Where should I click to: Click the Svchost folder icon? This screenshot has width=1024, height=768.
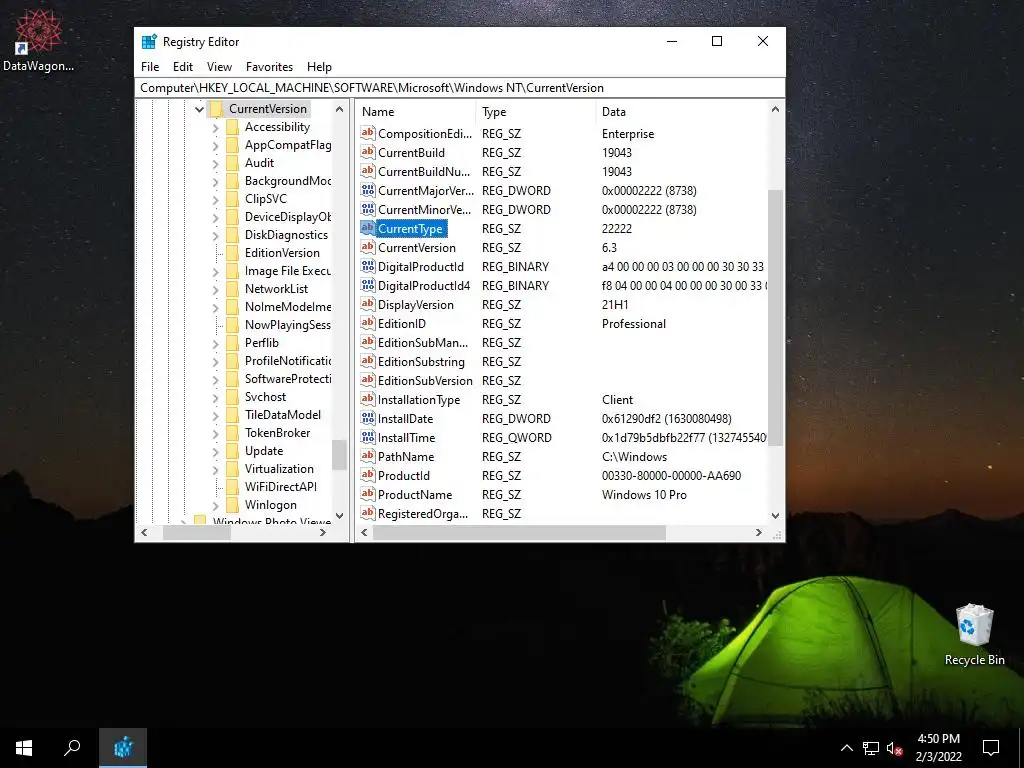pyautogui.click(x=232, y=396)
